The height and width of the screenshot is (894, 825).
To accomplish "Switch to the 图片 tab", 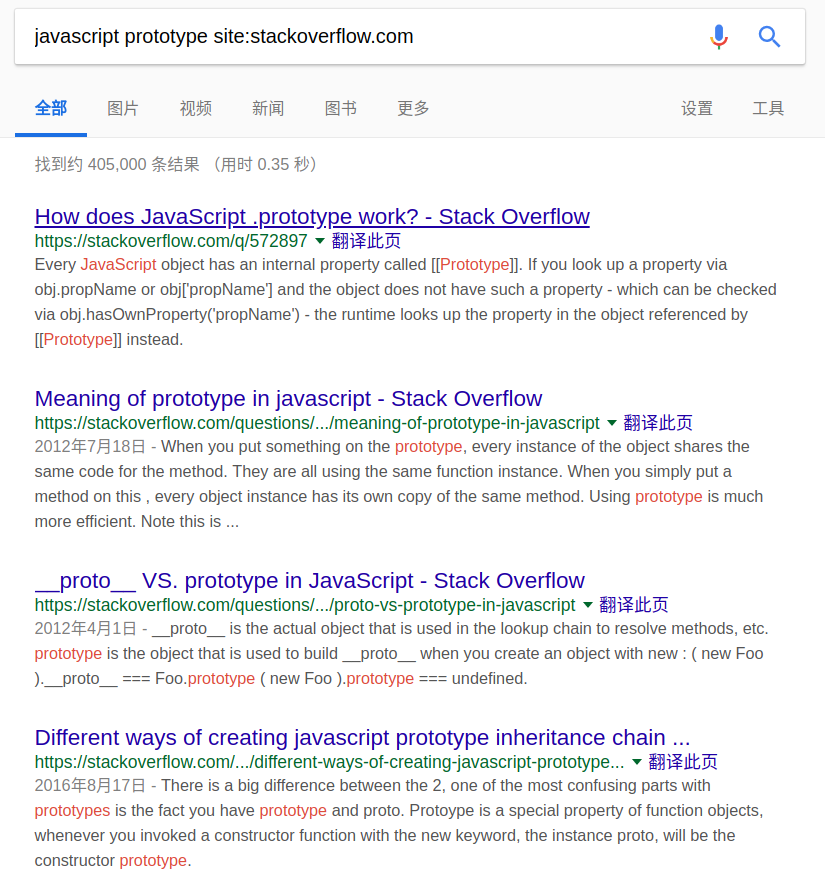I will click(123, 108).
